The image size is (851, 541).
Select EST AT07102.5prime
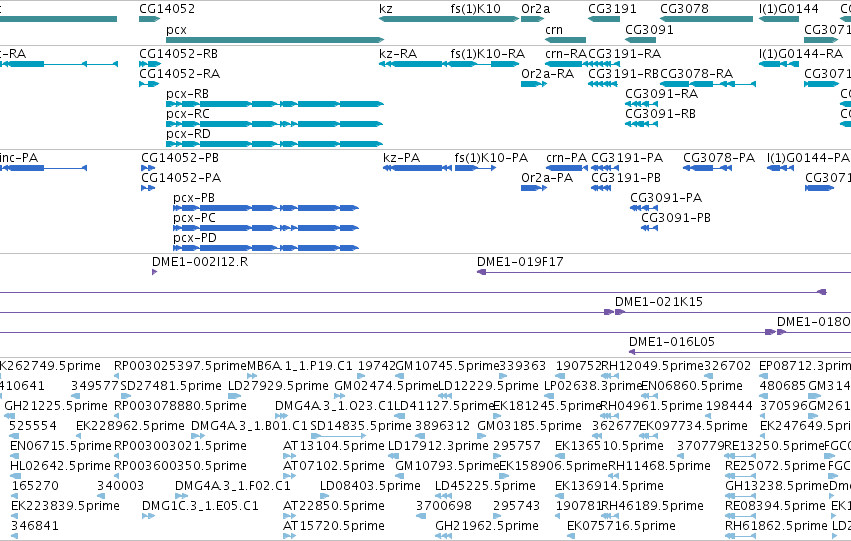[334, 466]
